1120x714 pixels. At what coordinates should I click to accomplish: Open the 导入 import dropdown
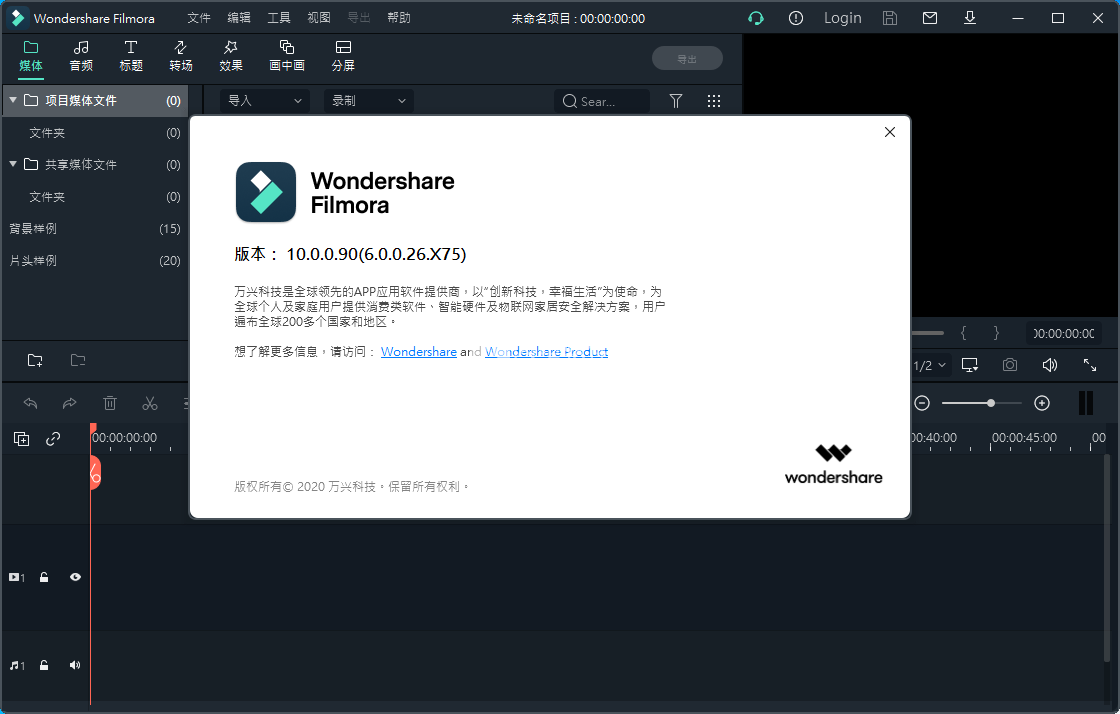click(265, 101)
